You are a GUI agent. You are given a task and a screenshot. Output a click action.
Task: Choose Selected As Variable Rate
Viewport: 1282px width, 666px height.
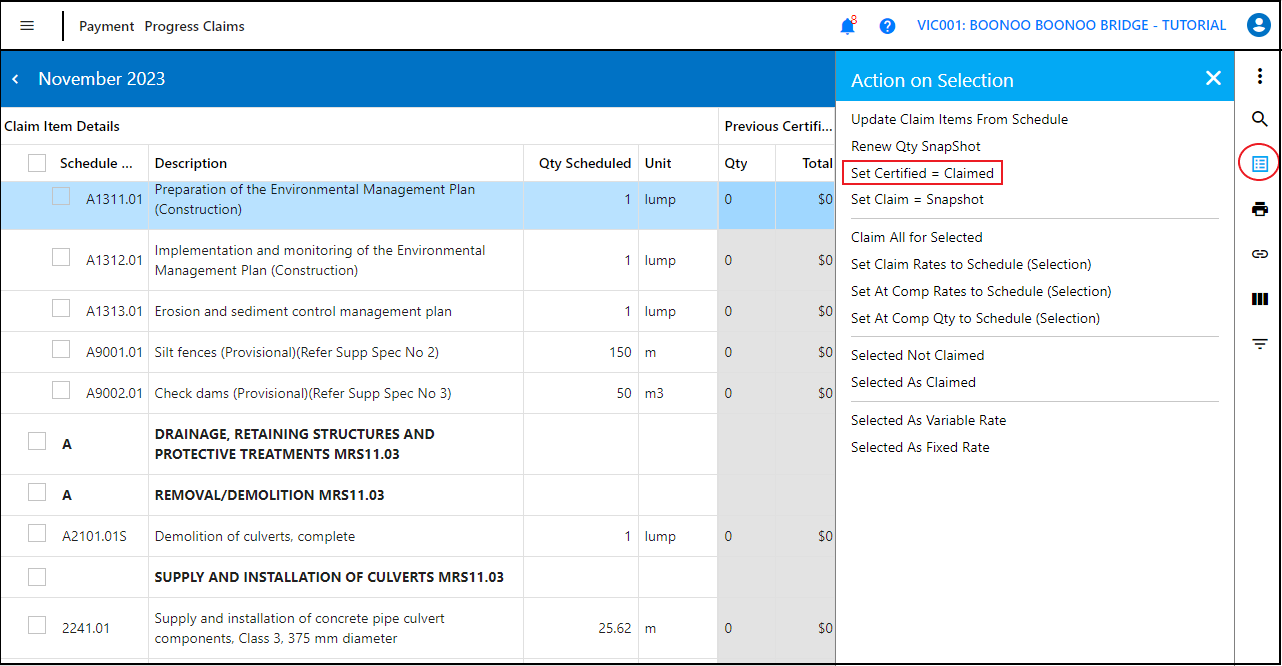pyautogui.click(x=928, y=420)
